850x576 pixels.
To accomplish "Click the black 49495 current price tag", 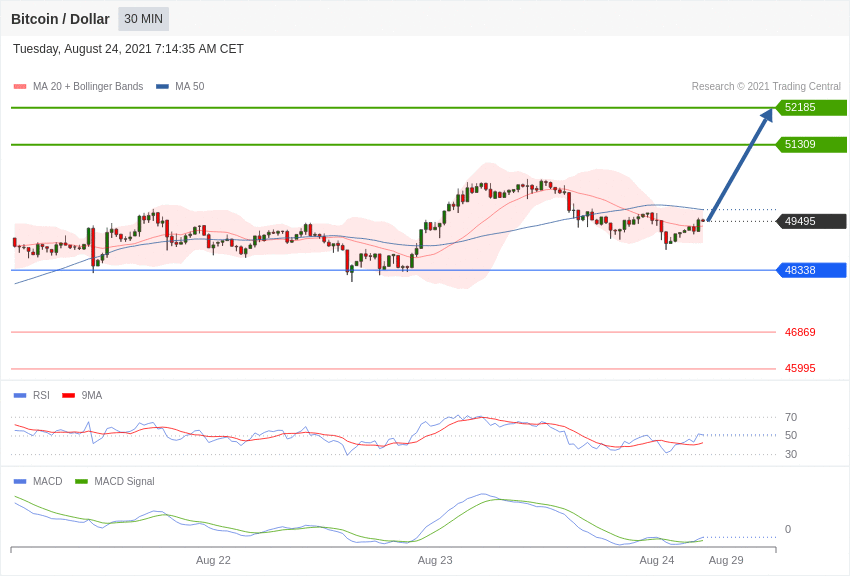I will coord(811,221).
